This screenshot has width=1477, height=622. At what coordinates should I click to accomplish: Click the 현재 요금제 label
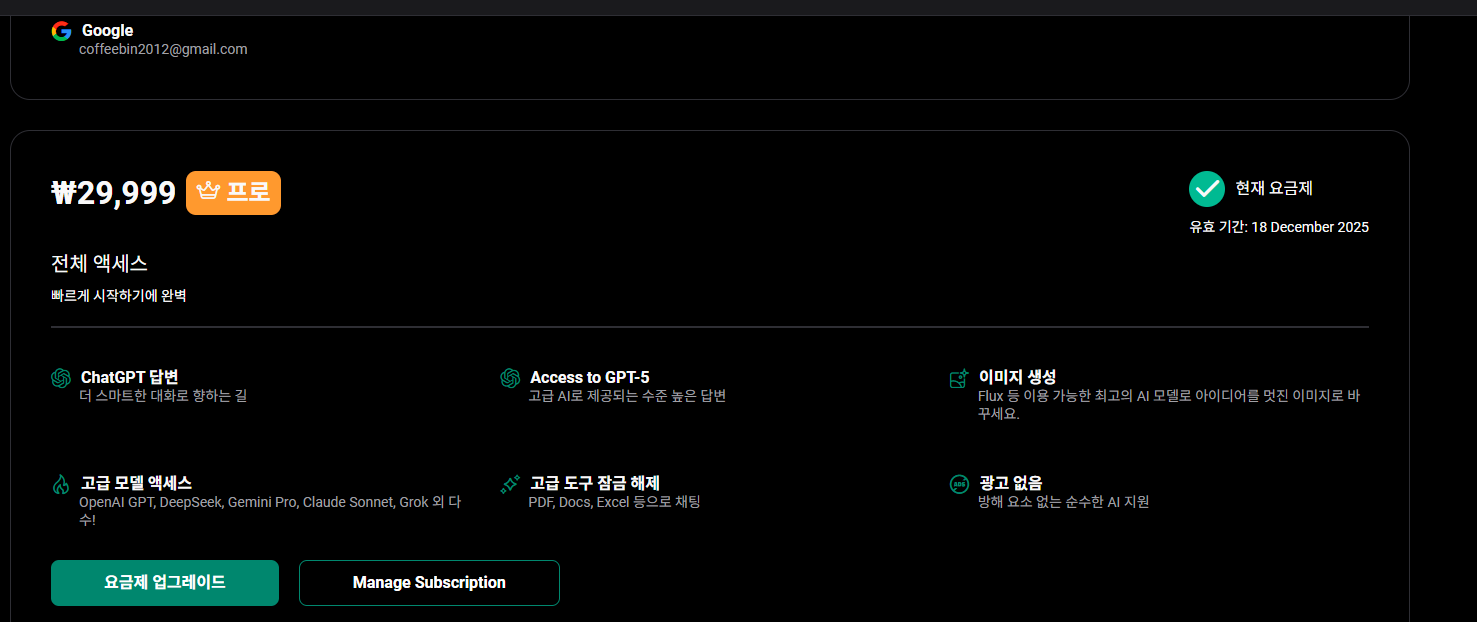click(x=1274, y=188)
